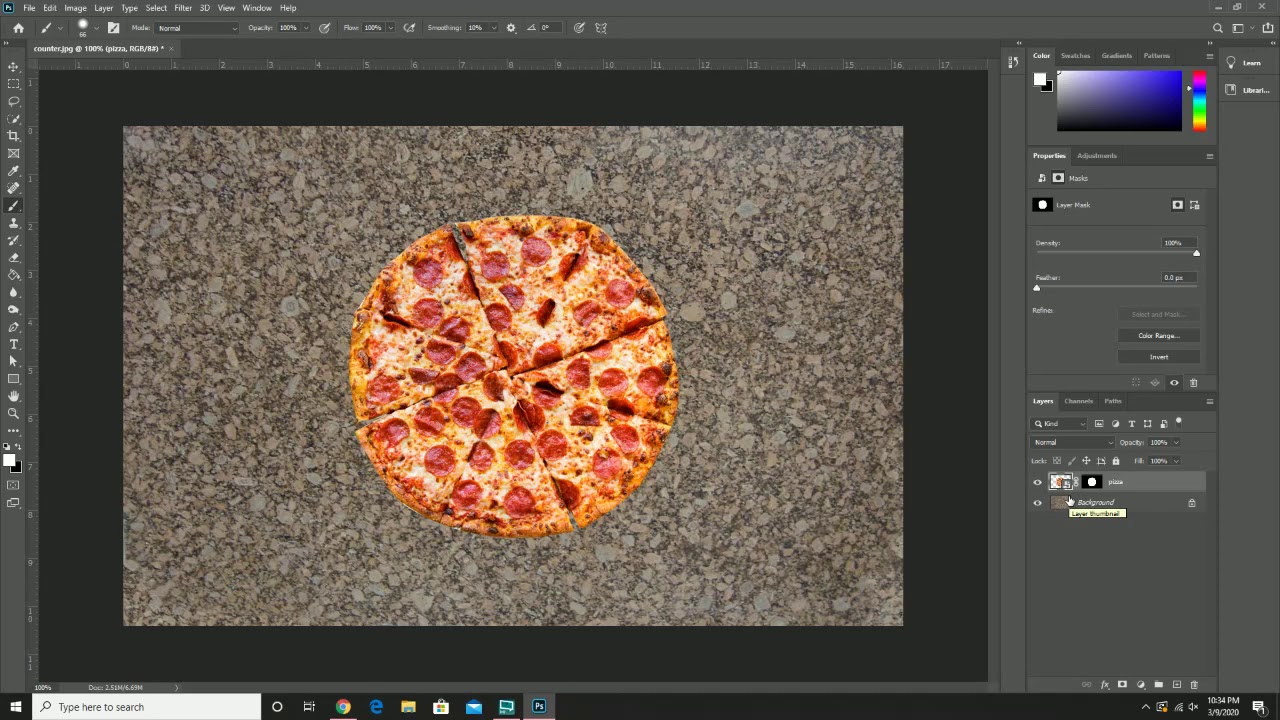This screenshot has width=1280, height=720.
Task: Toggle lock all for the layer
Action: (1116, 461)
